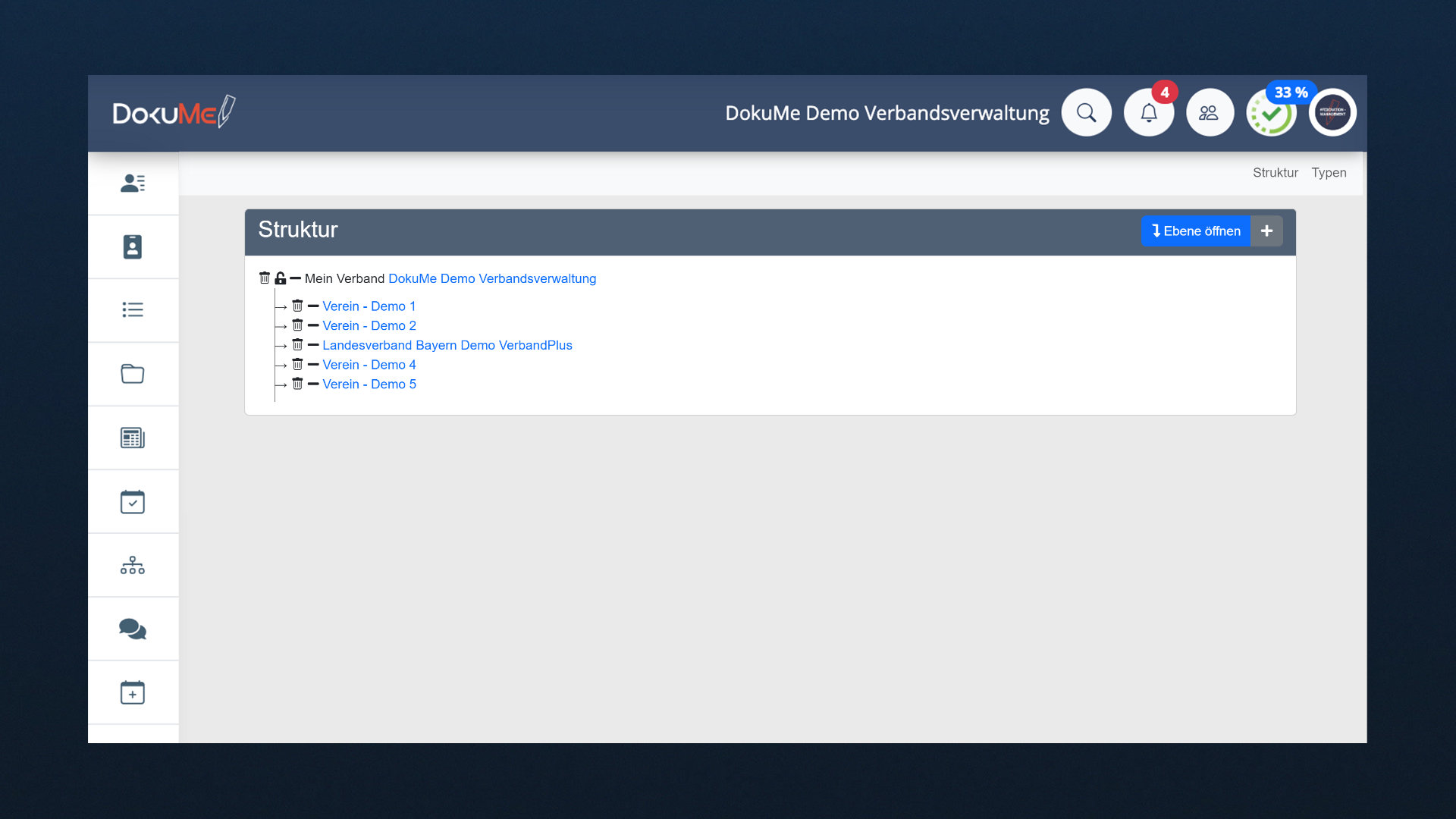Collapse the Verein - Demo 2 node

click(x=313, y=325)
